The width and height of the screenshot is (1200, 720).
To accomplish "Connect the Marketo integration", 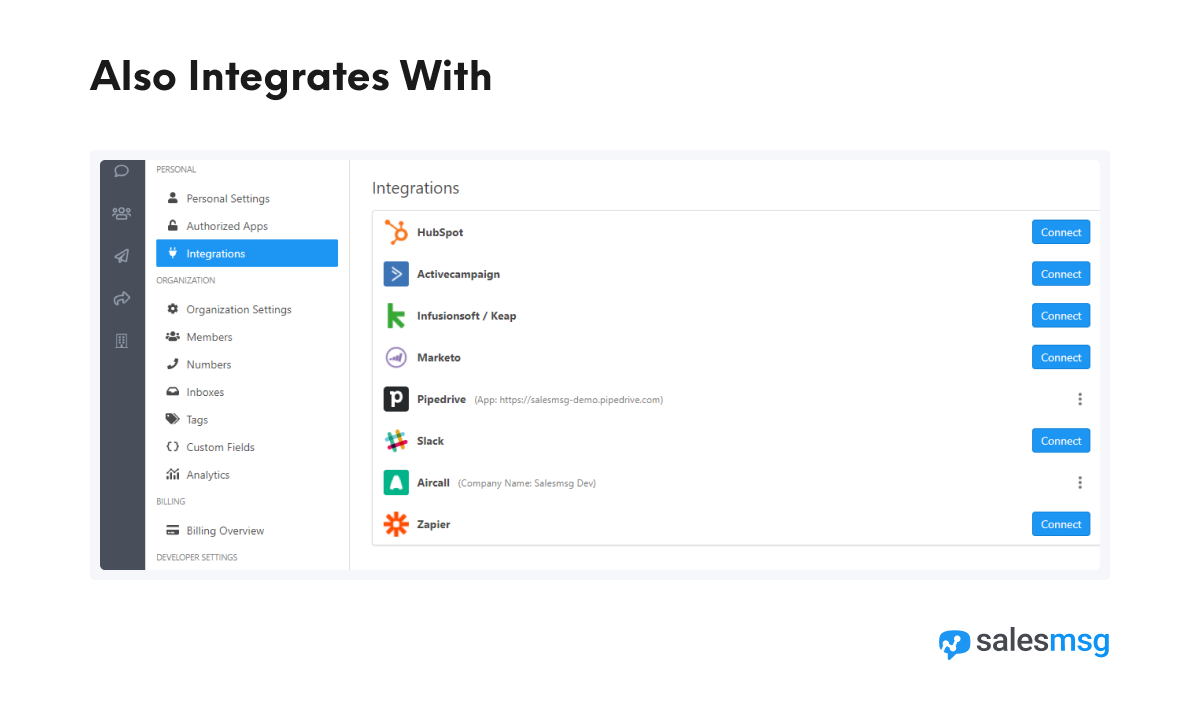I will (x=1061, y=357).
